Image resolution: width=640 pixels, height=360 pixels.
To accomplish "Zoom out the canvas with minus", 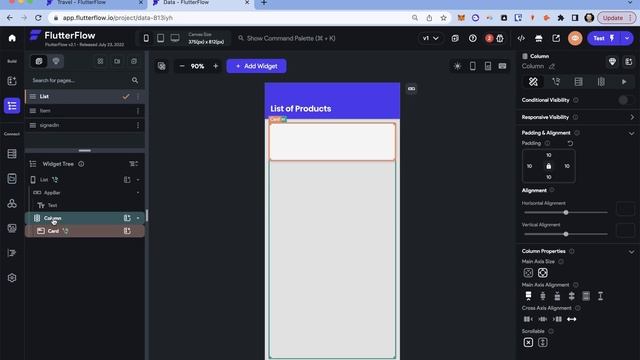I will (x=182, y=66).
